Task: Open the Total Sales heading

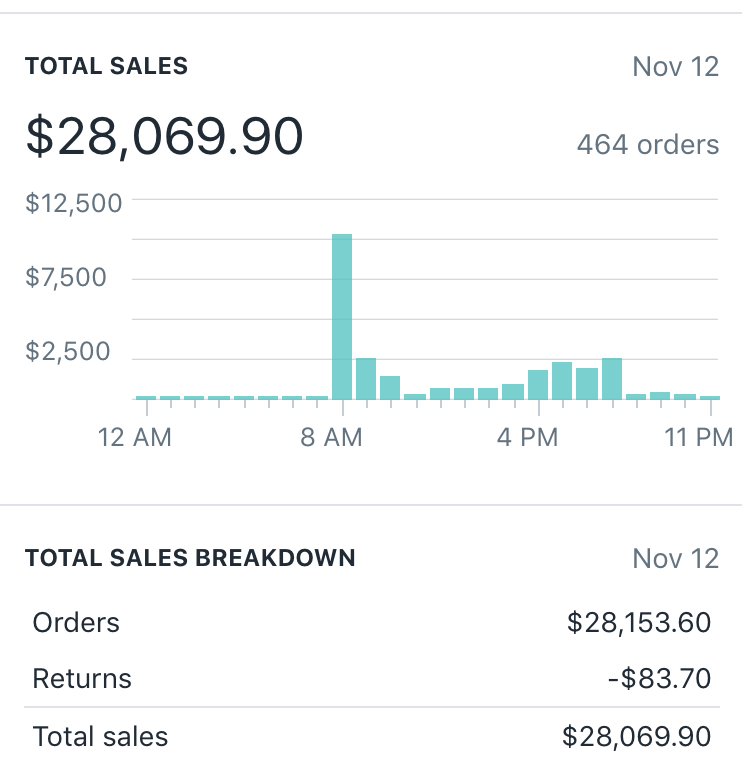Action: (106, 67)
